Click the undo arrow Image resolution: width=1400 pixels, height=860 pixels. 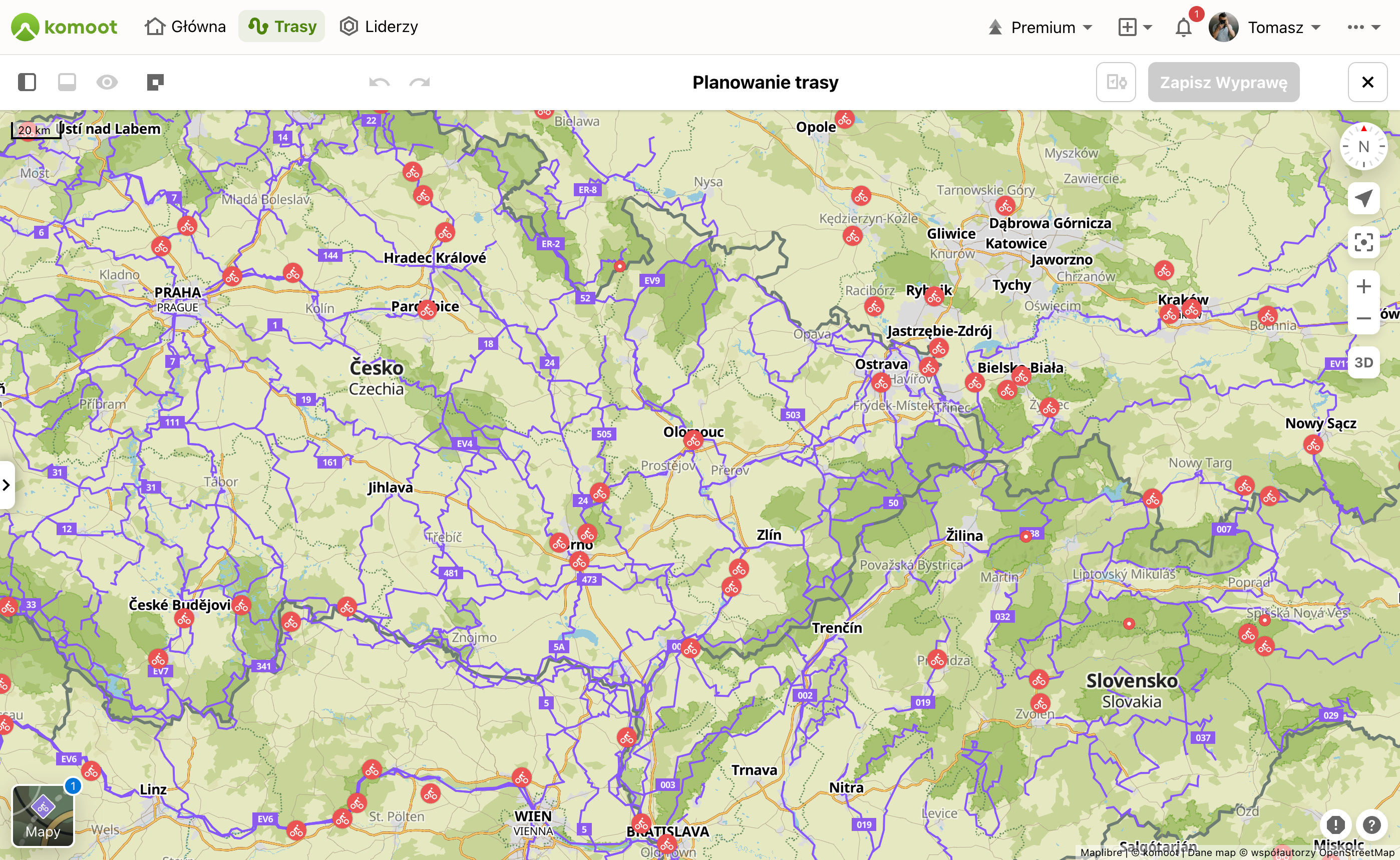(379, 83)
